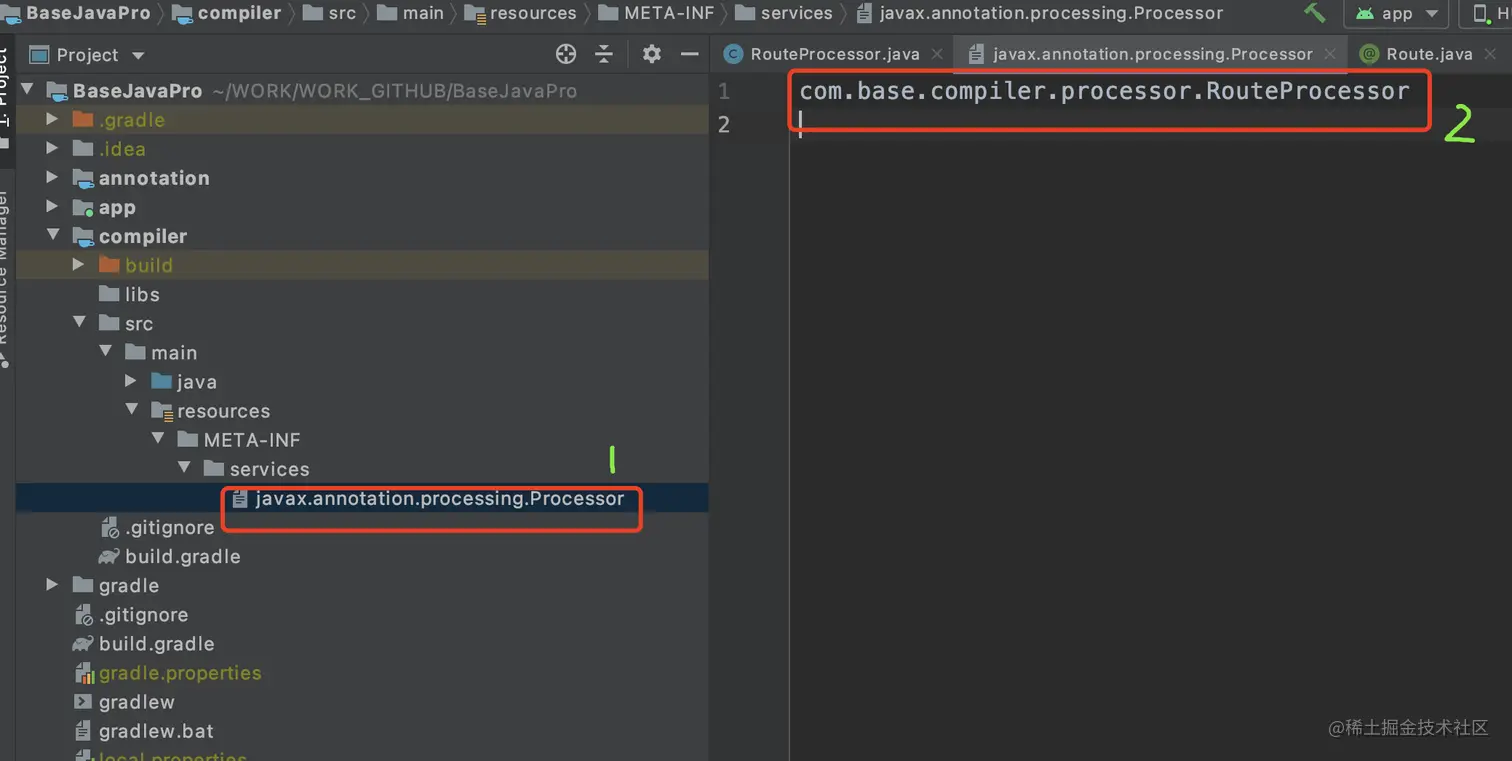
Task: Close the javax.annotation.processing.Processor tab
Action: pyautogui.click(x=1330, y=54)
